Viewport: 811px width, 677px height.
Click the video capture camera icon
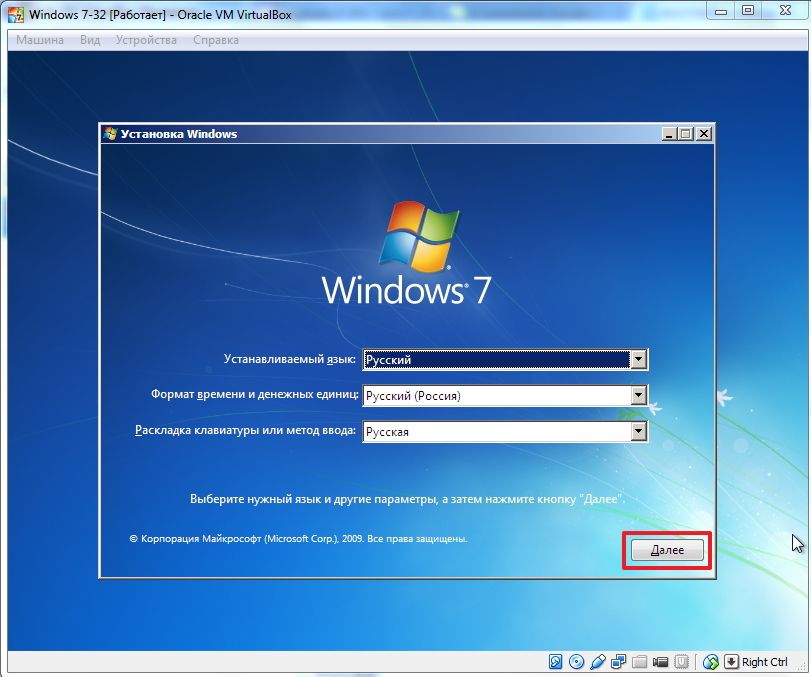[x=661, y=662]
